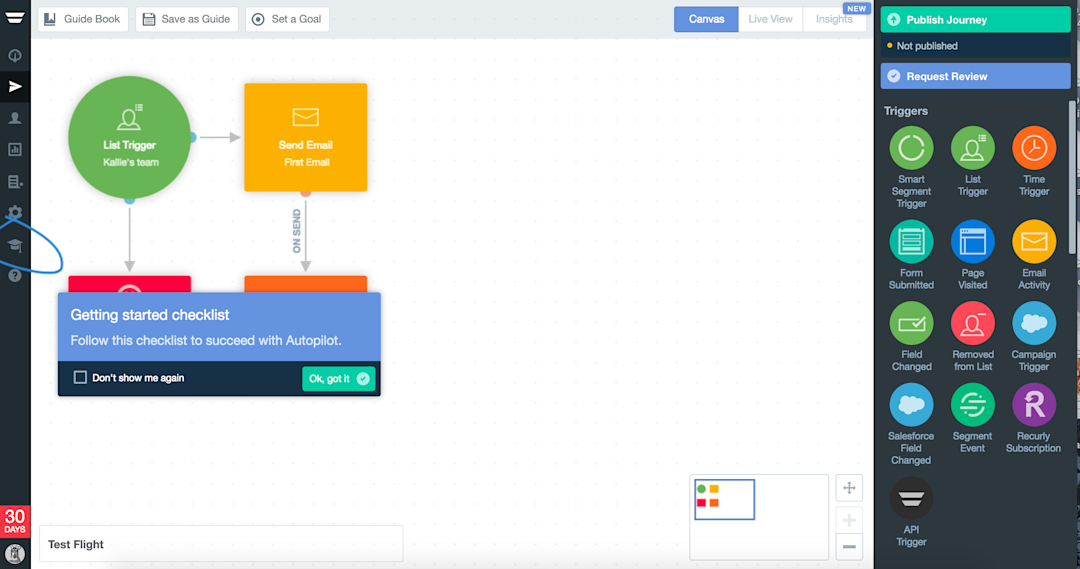Select the Email Activity trigger icon
The width and height of the screenshot is (1080, 569).
tap(1034, 242)
